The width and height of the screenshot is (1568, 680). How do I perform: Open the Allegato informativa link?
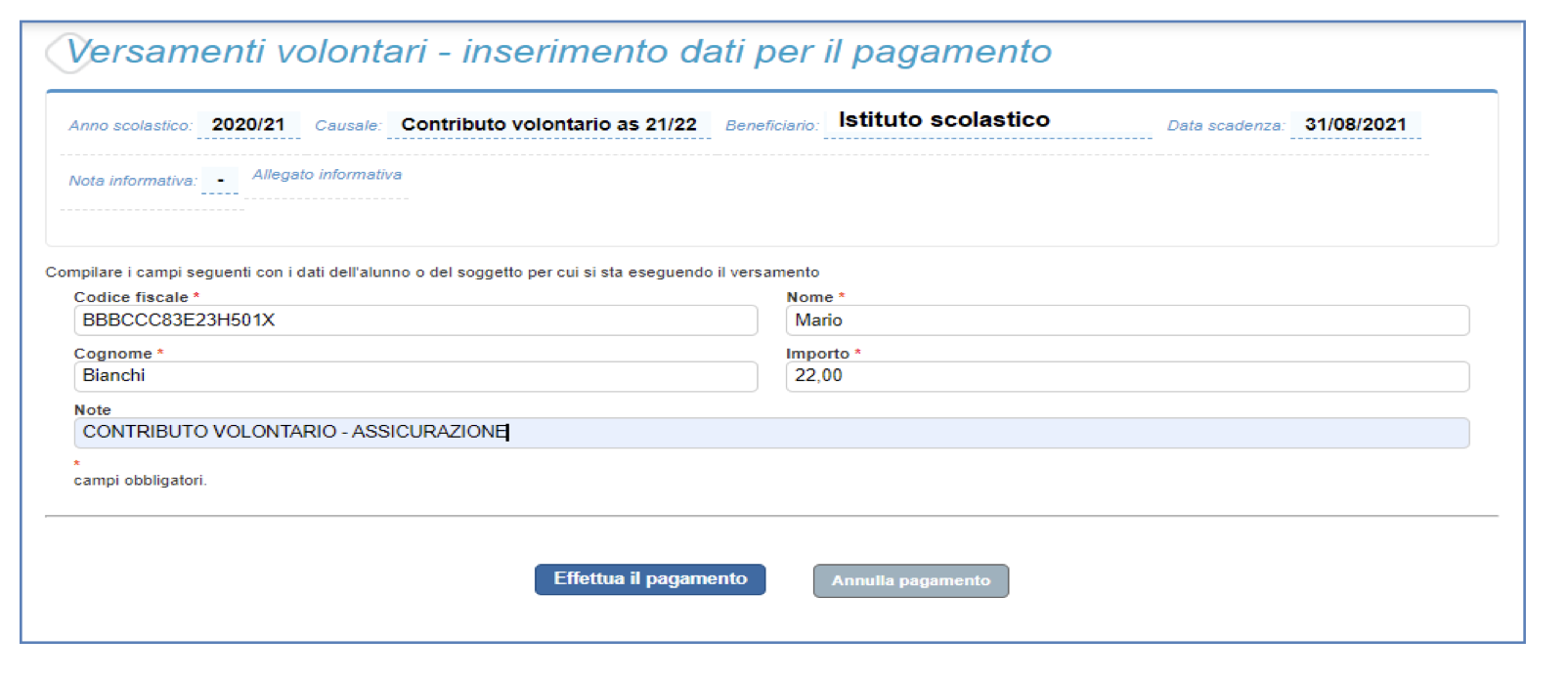[327, 175]
